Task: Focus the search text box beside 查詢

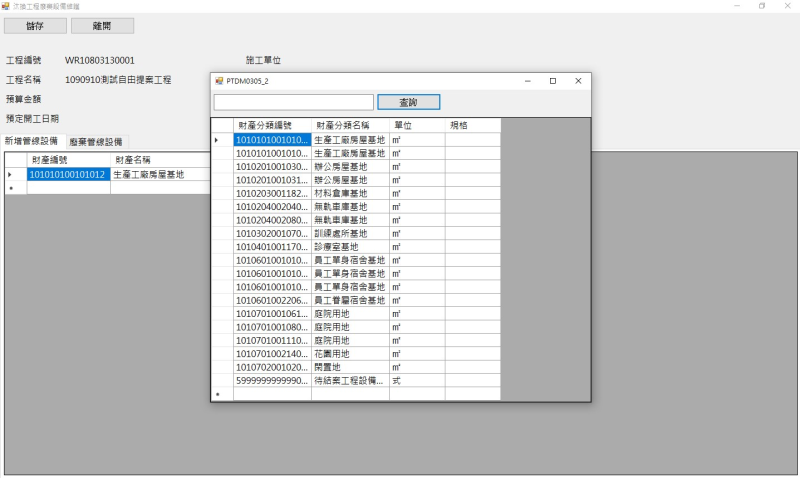Action: point(294,102)
